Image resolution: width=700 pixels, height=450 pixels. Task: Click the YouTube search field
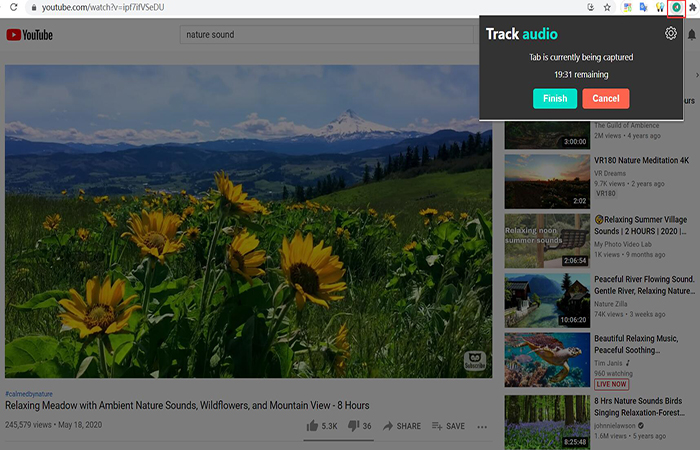pos(325,35)
